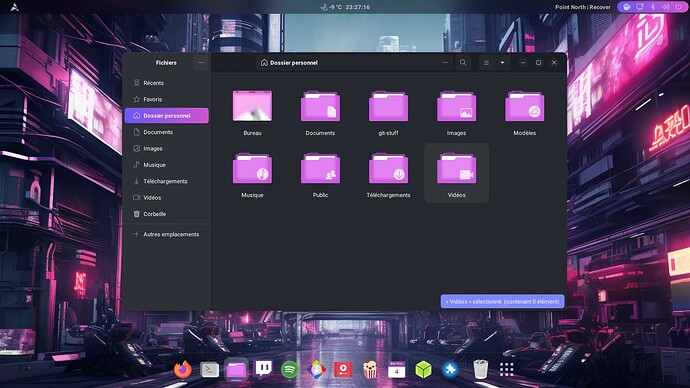Click the display icon in system tray
The width and height of the screenshot is (690, 388).
pyautogui.click(x=640, y=7)
